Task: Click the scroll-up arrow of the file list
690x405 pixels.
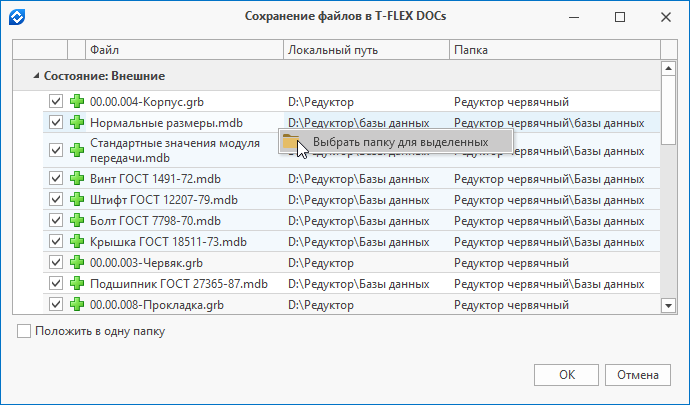Action: [x=668, y=68]
